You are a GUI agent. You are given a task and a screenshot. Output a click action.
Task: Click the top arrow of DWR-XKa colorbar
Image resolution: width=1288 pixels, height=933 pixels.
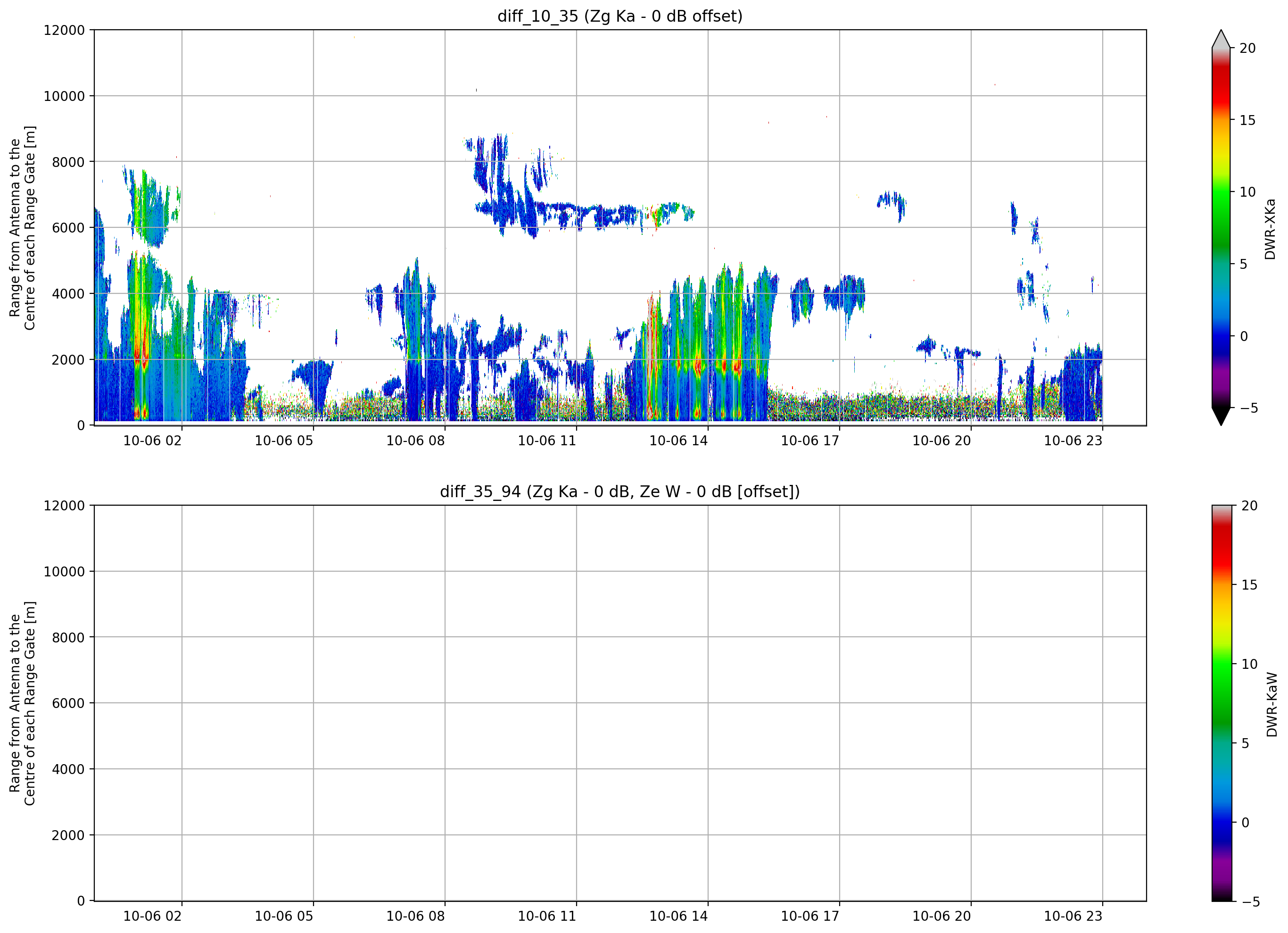(x=1221, y=39)
